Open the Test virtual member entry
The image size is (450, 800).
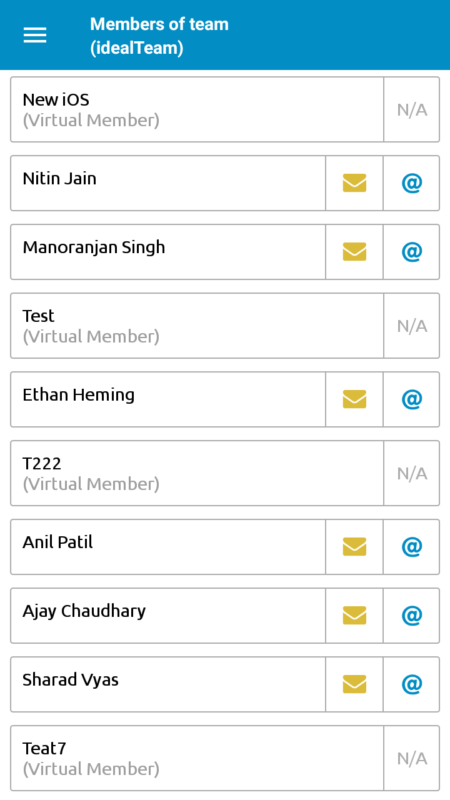(x=197, y=326)
